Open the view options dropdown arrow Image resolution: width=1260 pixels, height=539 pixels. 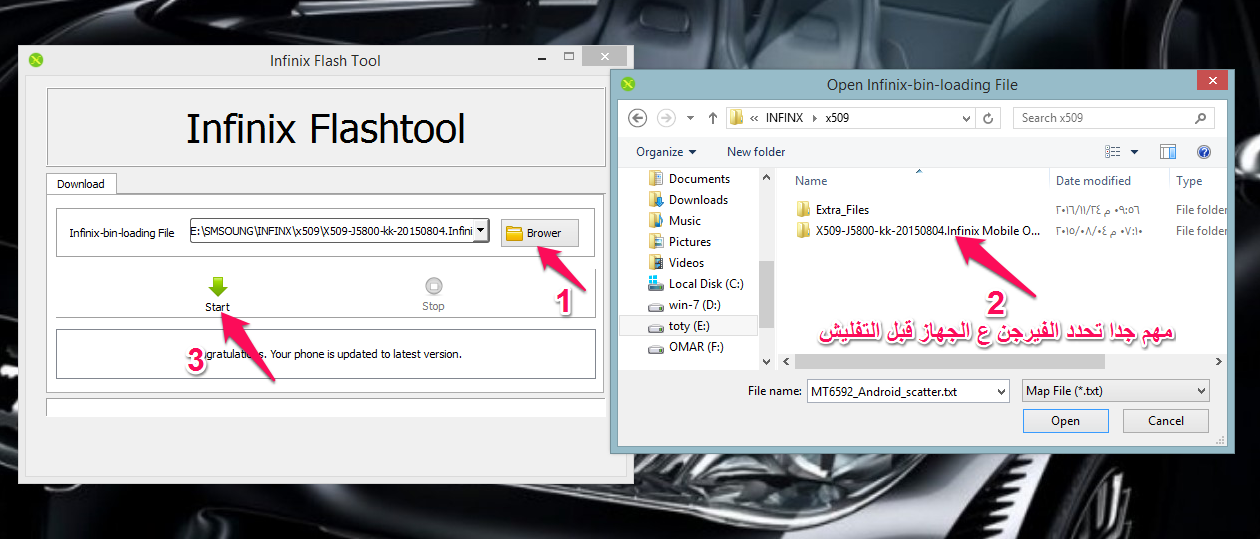pyautogui.click(x=1135, y=152)
